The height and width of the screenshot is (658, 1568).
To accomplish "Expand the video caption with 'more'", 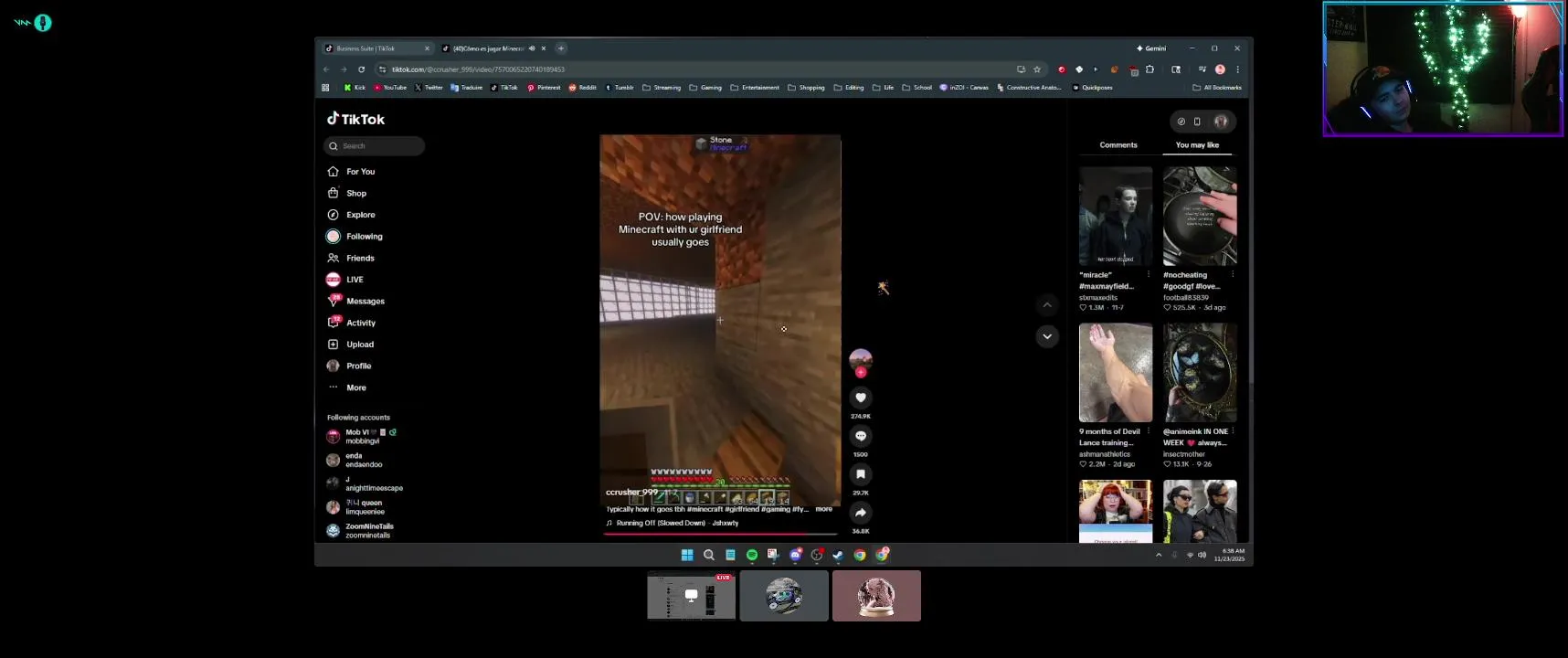I will pyautogui.click(x=823, y=509).
